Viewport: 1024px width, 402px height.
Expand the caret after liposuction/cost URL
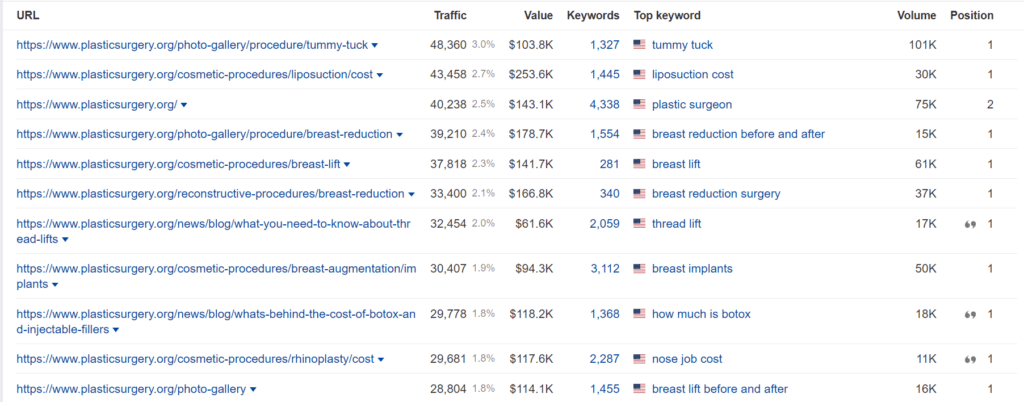[379, 76]
